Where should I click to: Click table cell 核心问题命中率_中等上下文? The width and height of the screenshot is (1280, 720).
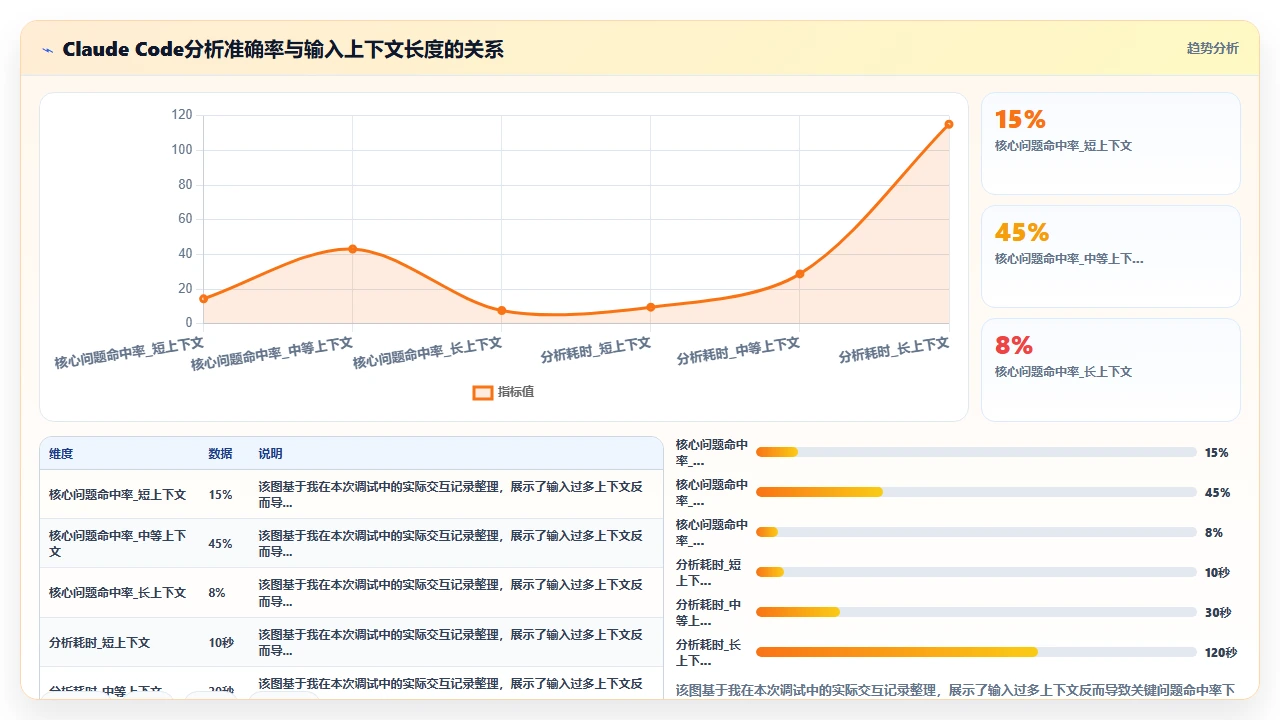(x=118, y=544)
